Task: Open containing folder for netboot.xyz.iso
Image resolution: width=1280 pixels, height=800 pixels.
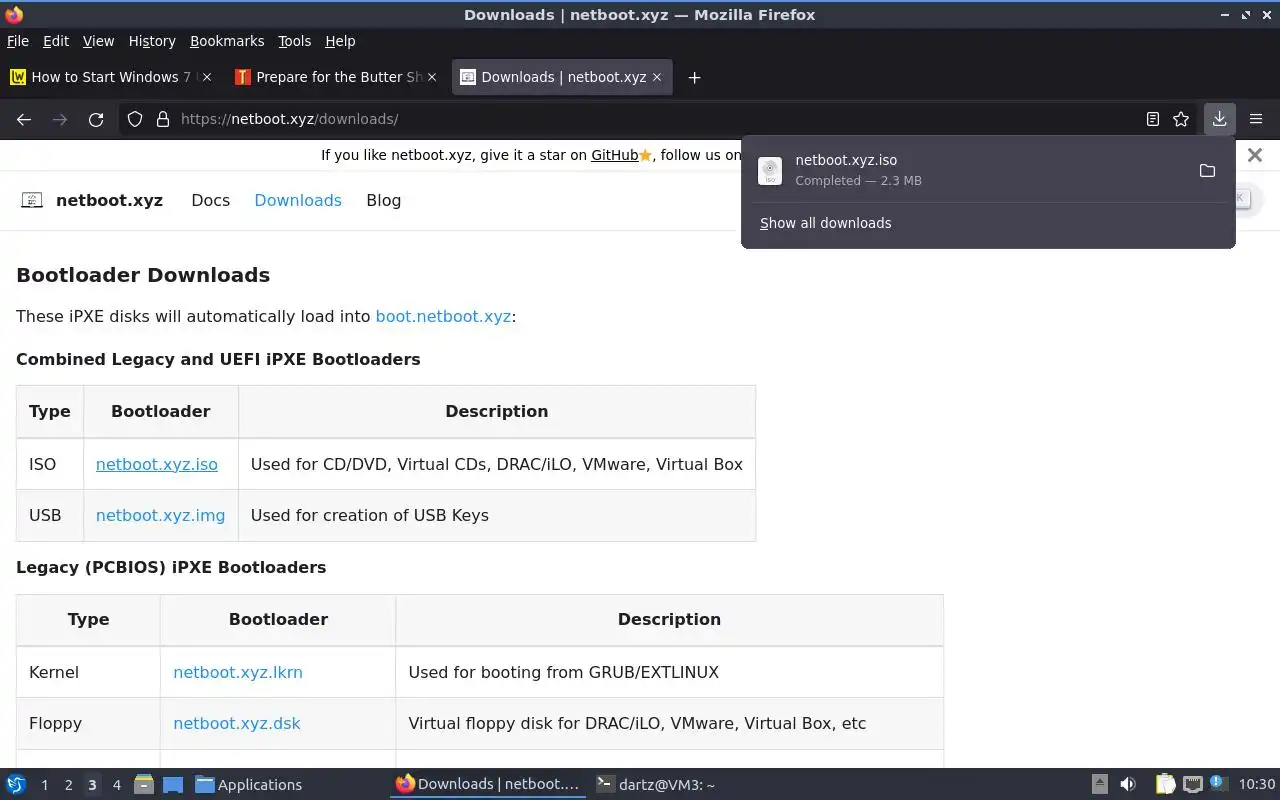Action: [x=1207, y=171]
